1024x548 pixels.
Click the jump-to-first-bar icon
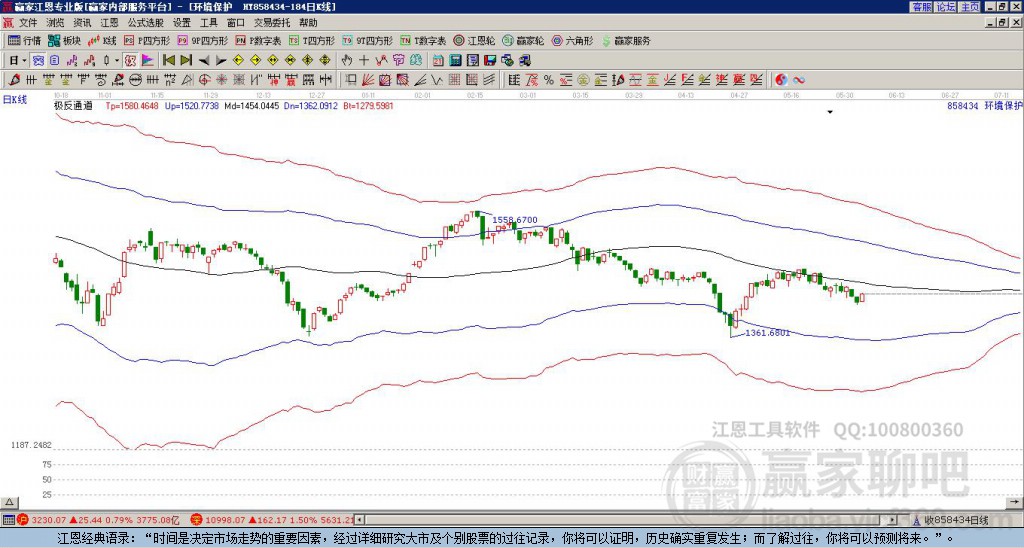pyautogui.click(x=168, y=60)
